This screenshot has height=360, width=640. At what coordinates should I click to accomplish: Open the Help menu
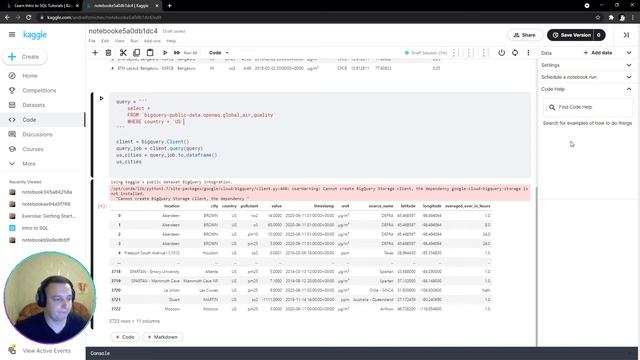click(171, 41)
